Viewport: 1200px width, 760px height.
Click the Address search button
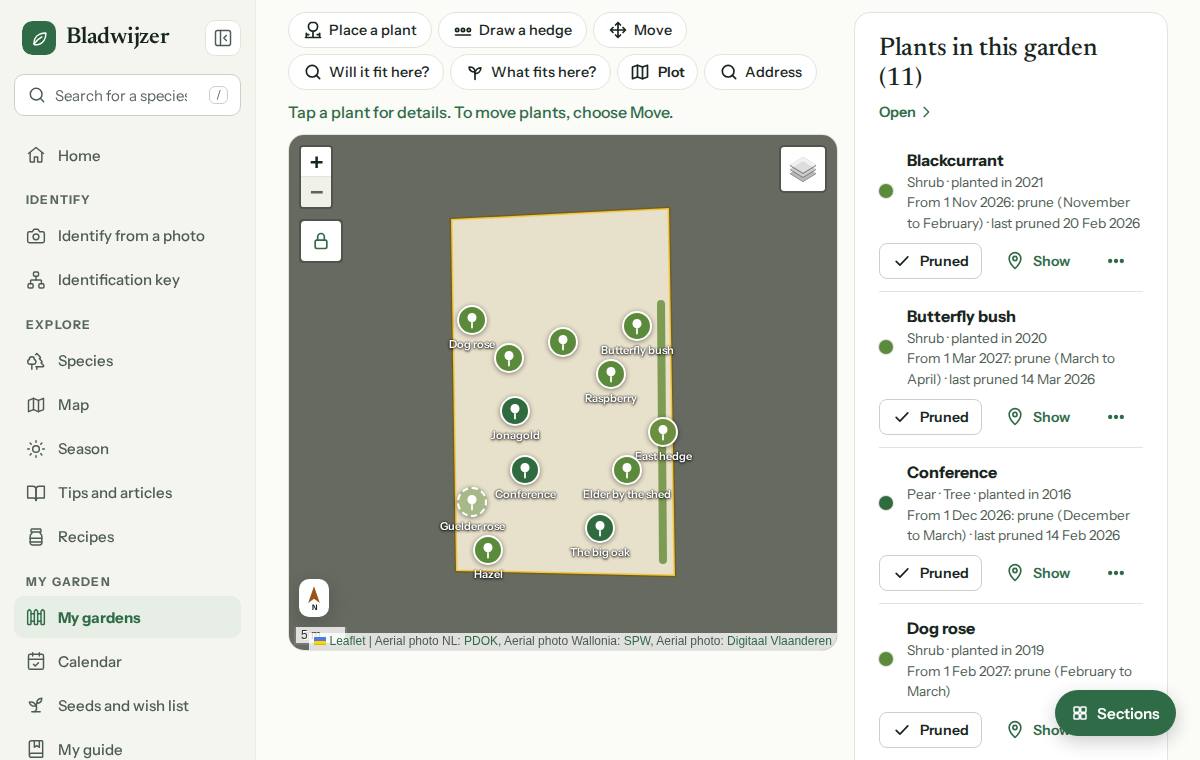click(760, 72)
